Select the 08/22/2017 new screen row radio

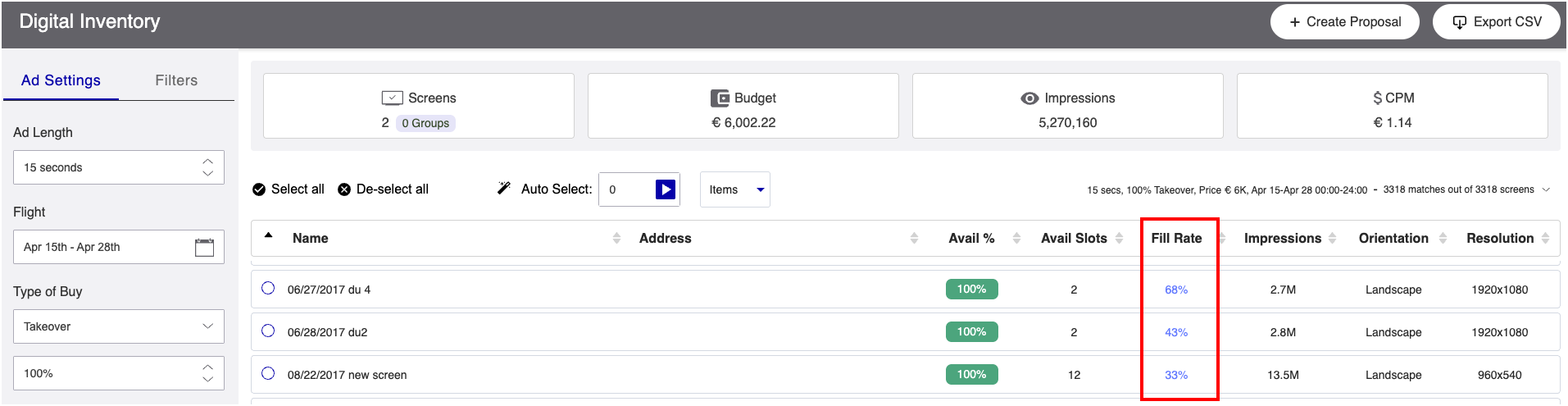[268, 373]
